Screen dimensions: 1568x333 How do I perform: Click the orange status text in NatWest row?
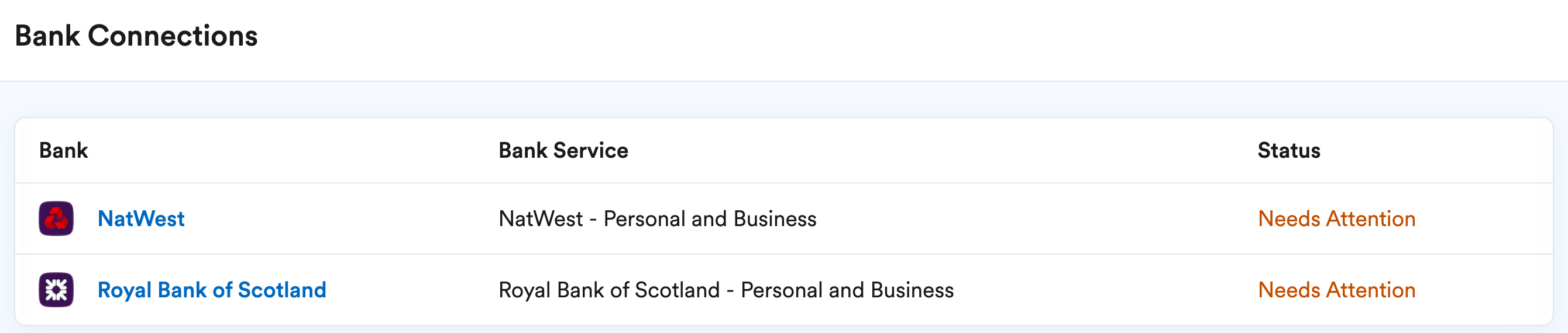[x=1337, y=218]
